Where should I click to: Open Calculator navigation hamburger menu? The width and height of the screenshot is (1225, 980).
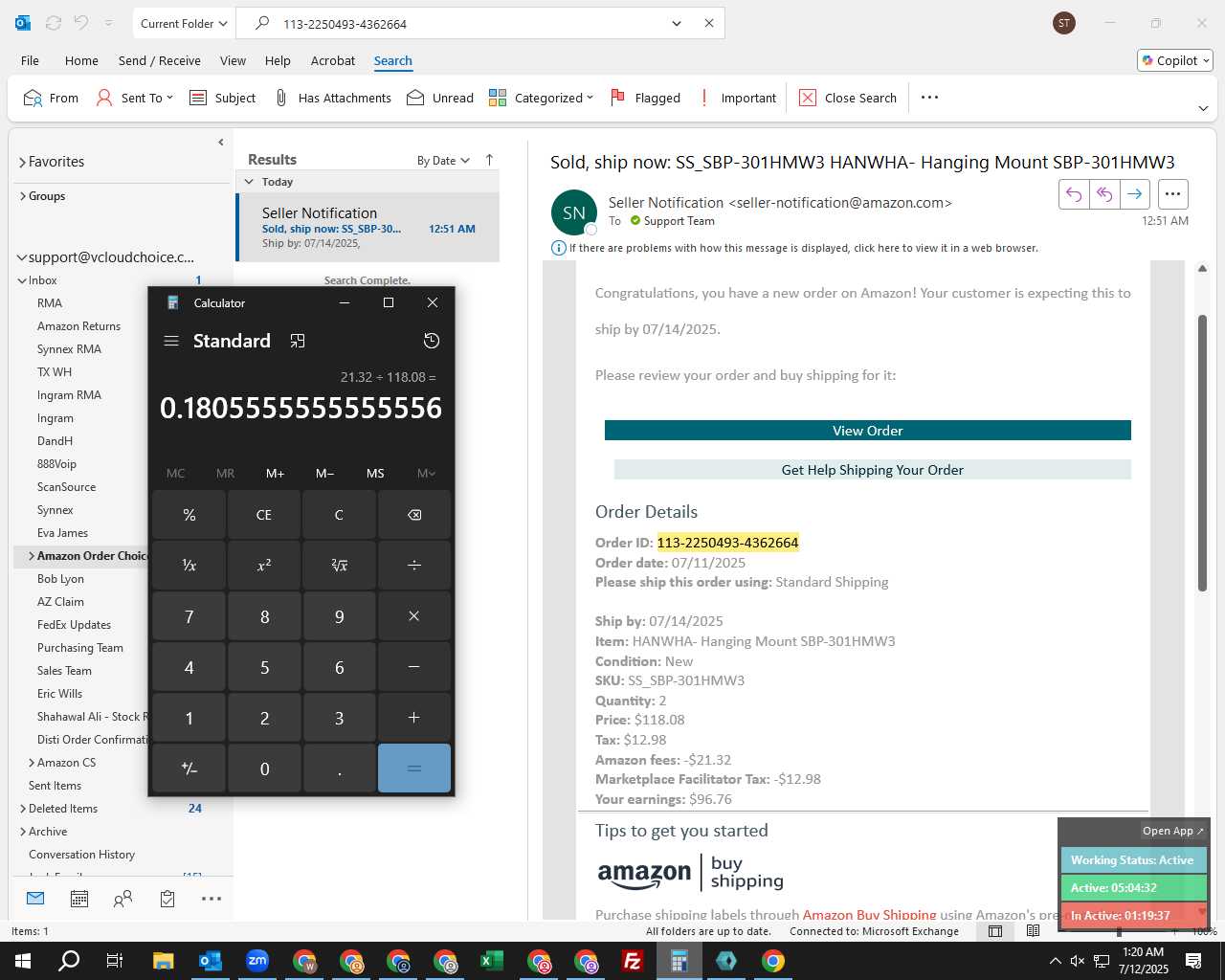171,341
